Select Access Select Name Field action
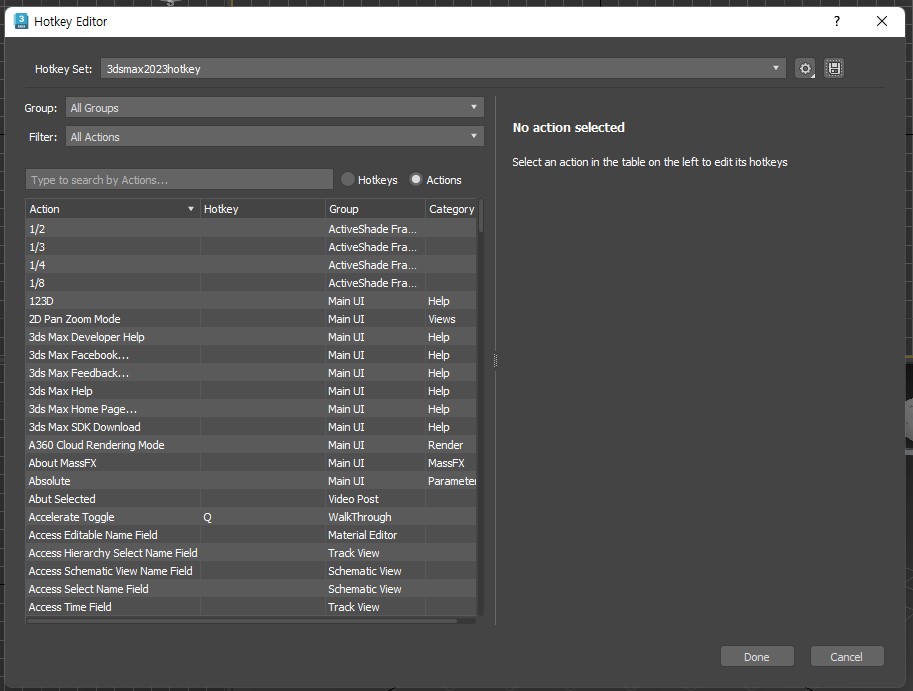Viewport: 913px width, 691px height. (x=251, y=589)
